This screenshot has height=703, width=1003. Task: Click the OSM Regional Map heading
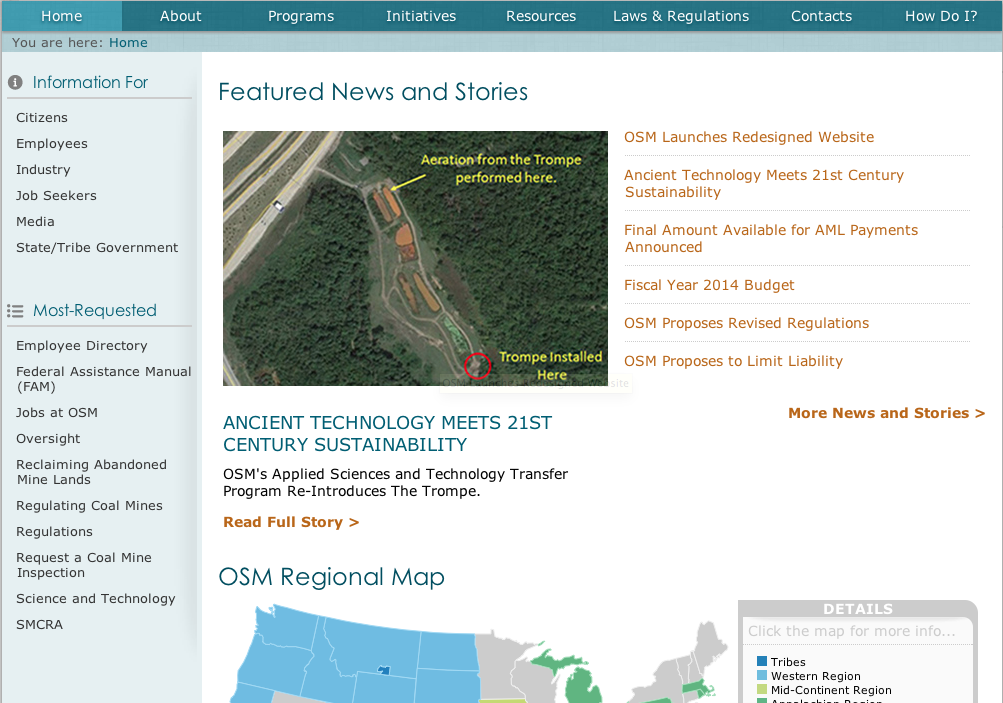tap(331, 577)
